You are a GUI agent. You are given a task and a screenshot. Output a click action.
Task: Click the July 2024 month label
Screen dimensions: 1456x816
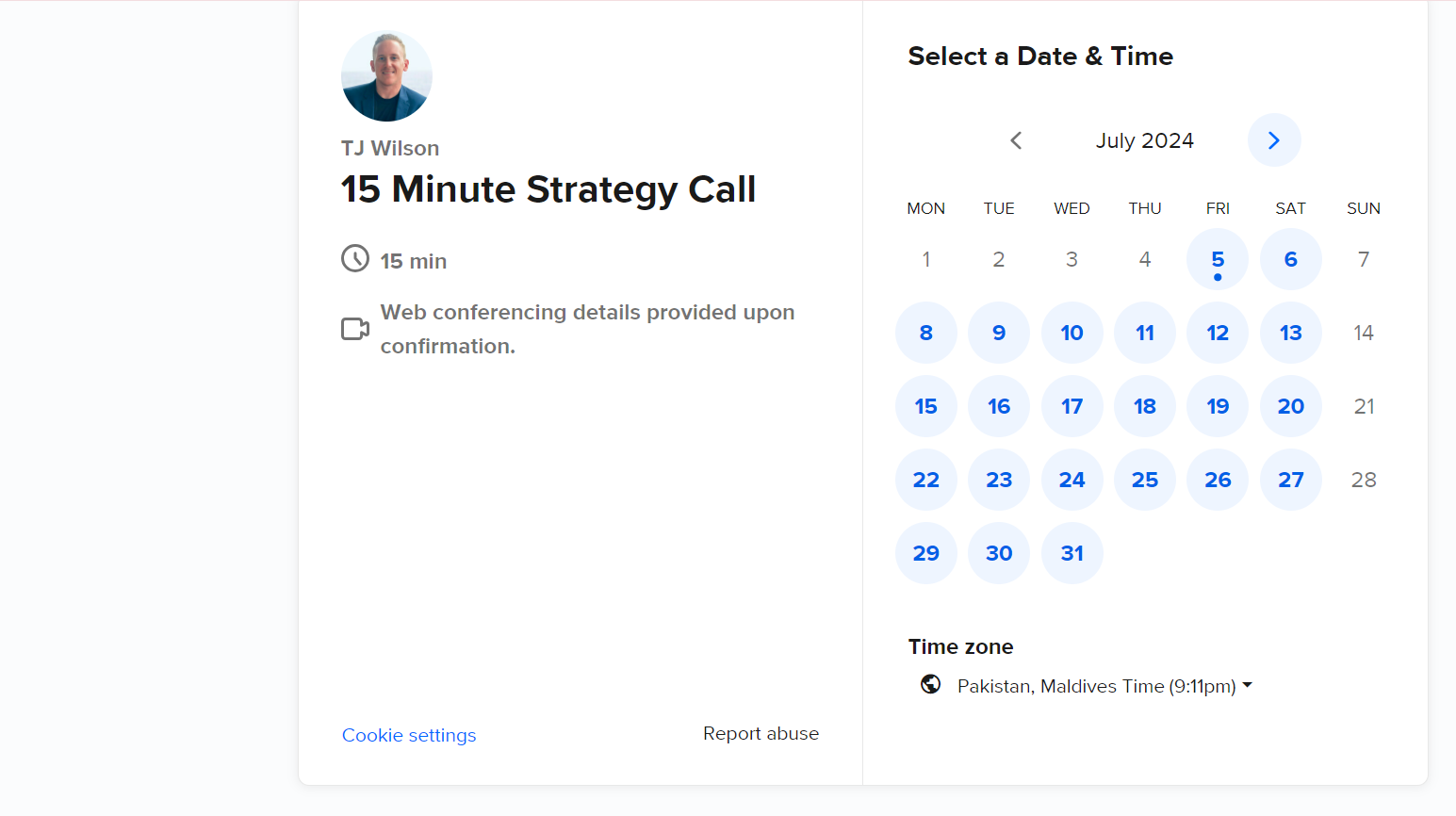pyautogui.click(x=1145, y=140)
